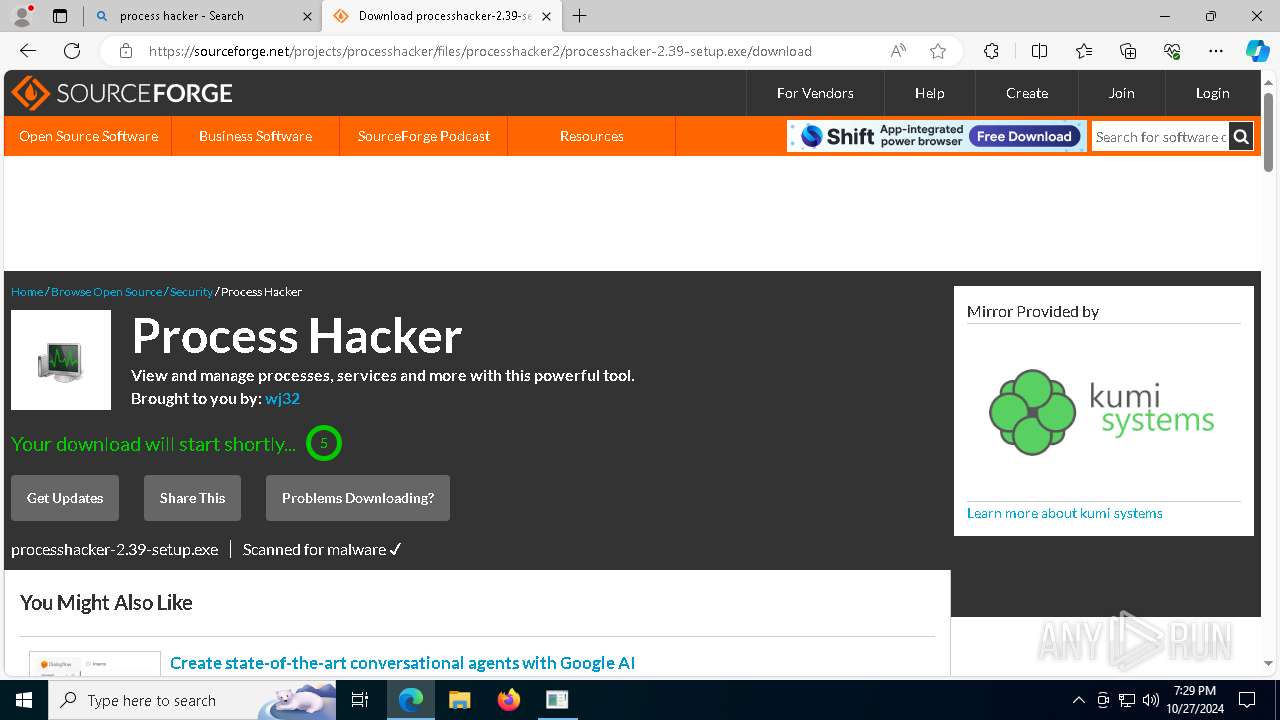Viewport: 1280px width, 720px height.
Task: Open Favorites list icon
Action: click(x=1084, y=51)
